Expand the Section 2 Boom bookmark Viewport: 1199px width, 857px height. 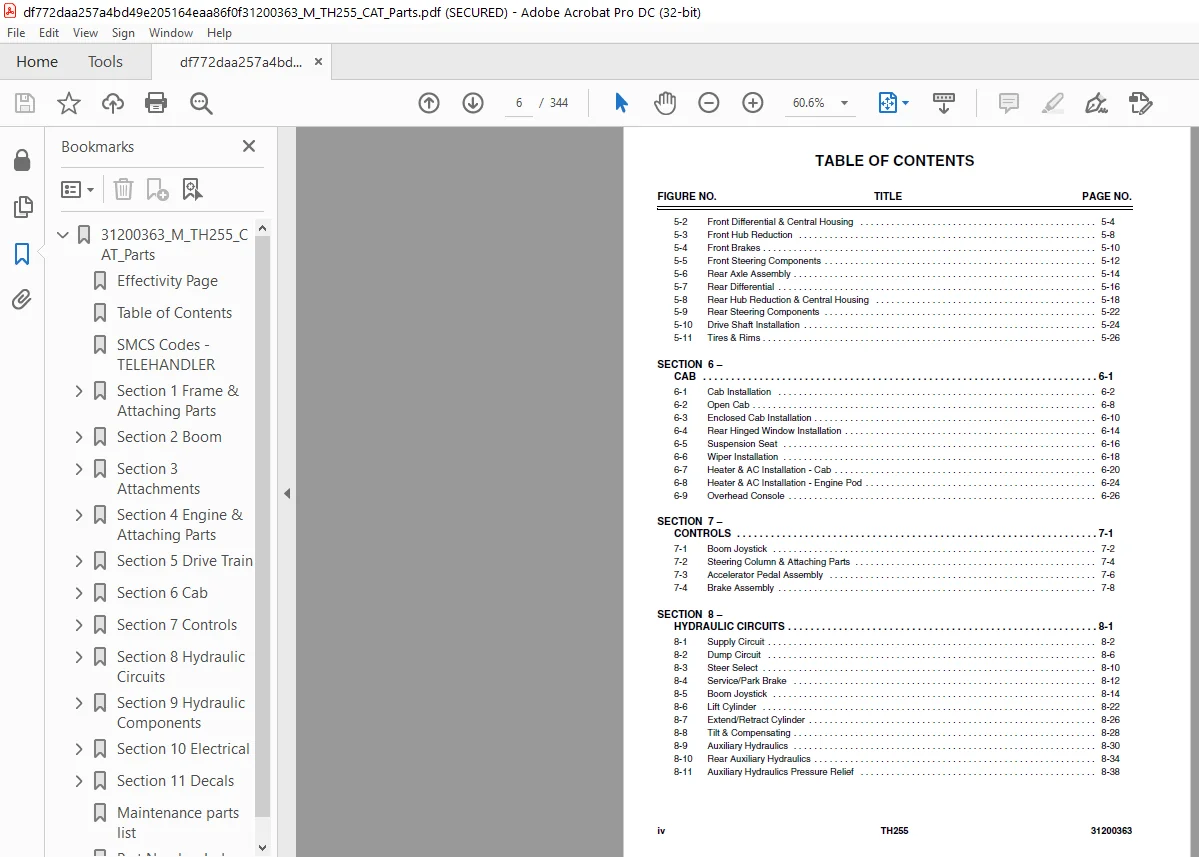79,437
